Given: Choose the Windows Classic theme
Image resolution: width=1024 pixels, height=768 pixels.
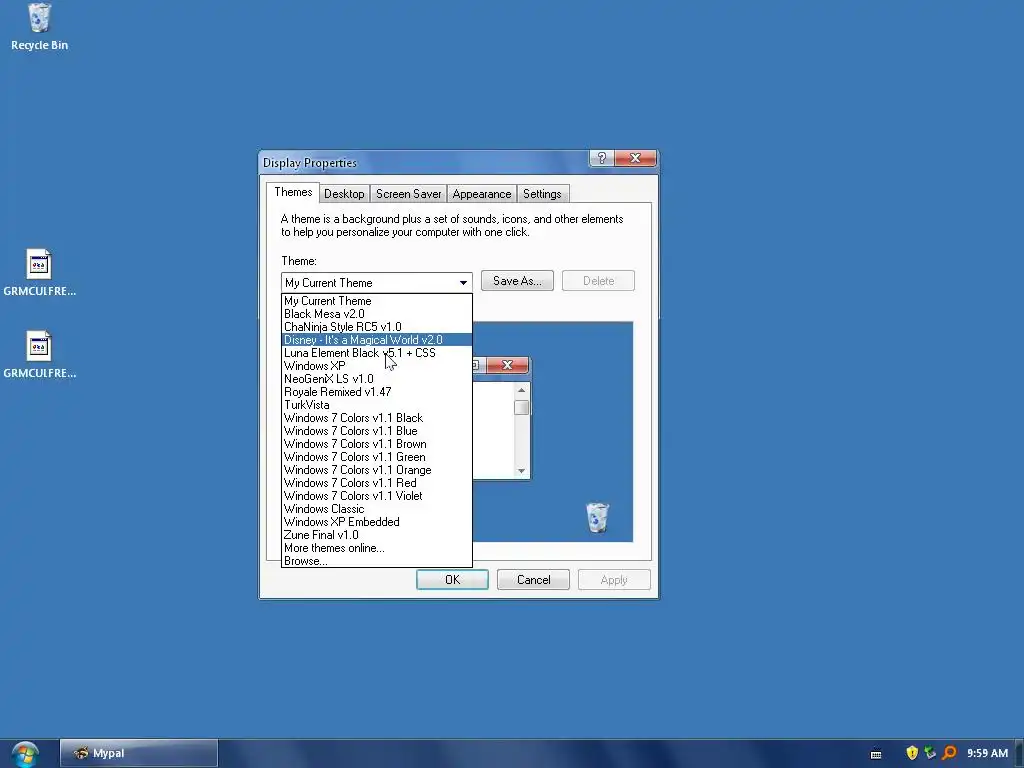Looking at the screenshot, I should (x=377, y=509).
